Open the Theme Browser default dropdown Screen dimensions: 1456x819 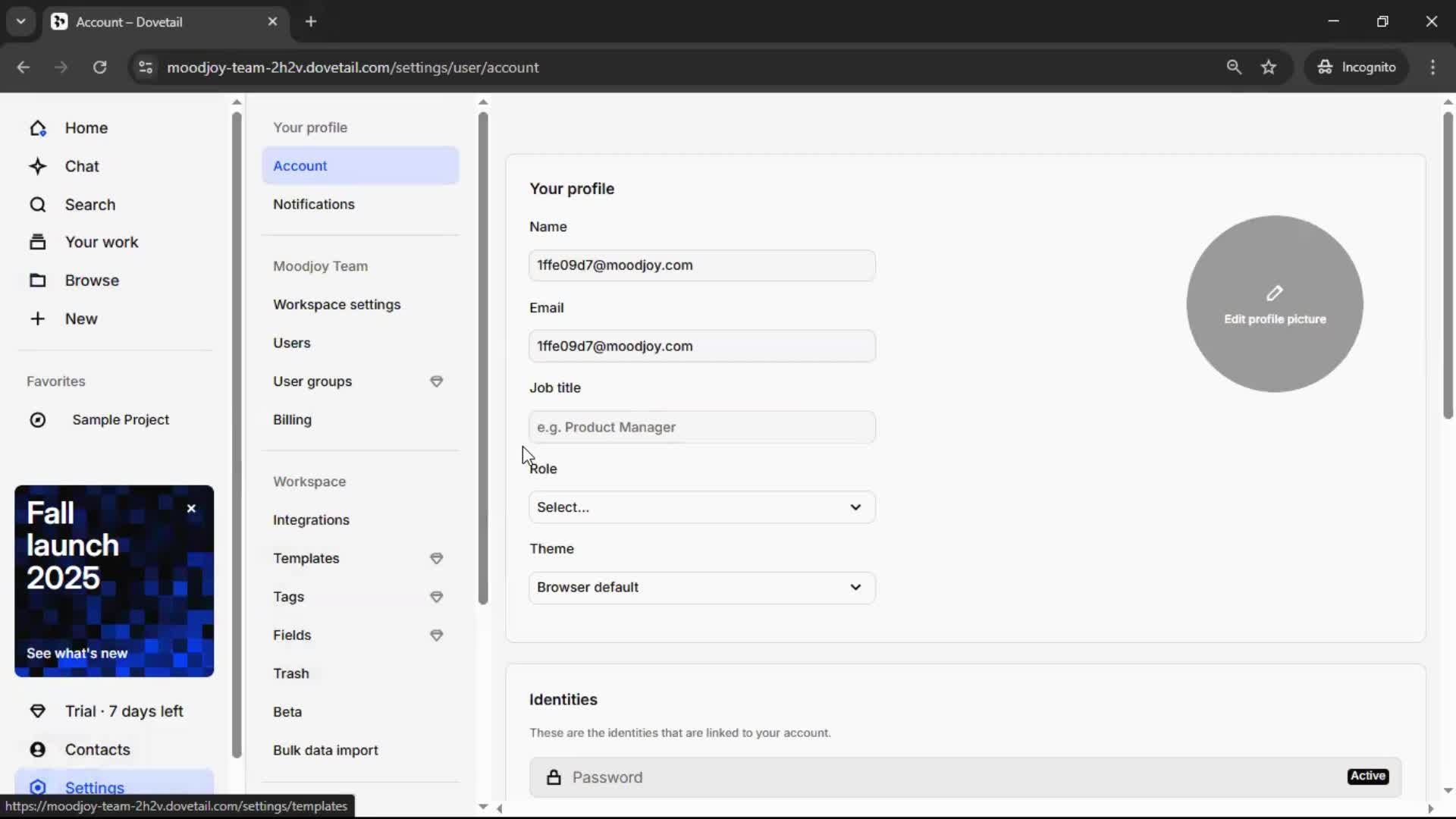point(701,588)
